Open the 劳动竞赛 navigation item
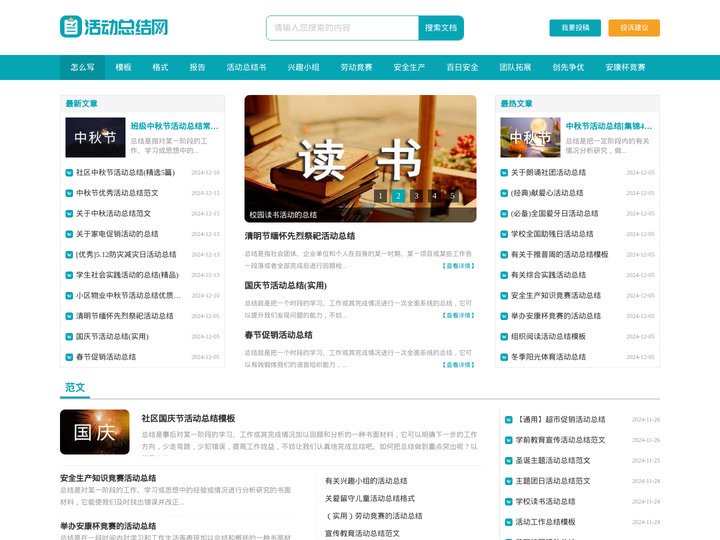720x540 pixels. 356,68
